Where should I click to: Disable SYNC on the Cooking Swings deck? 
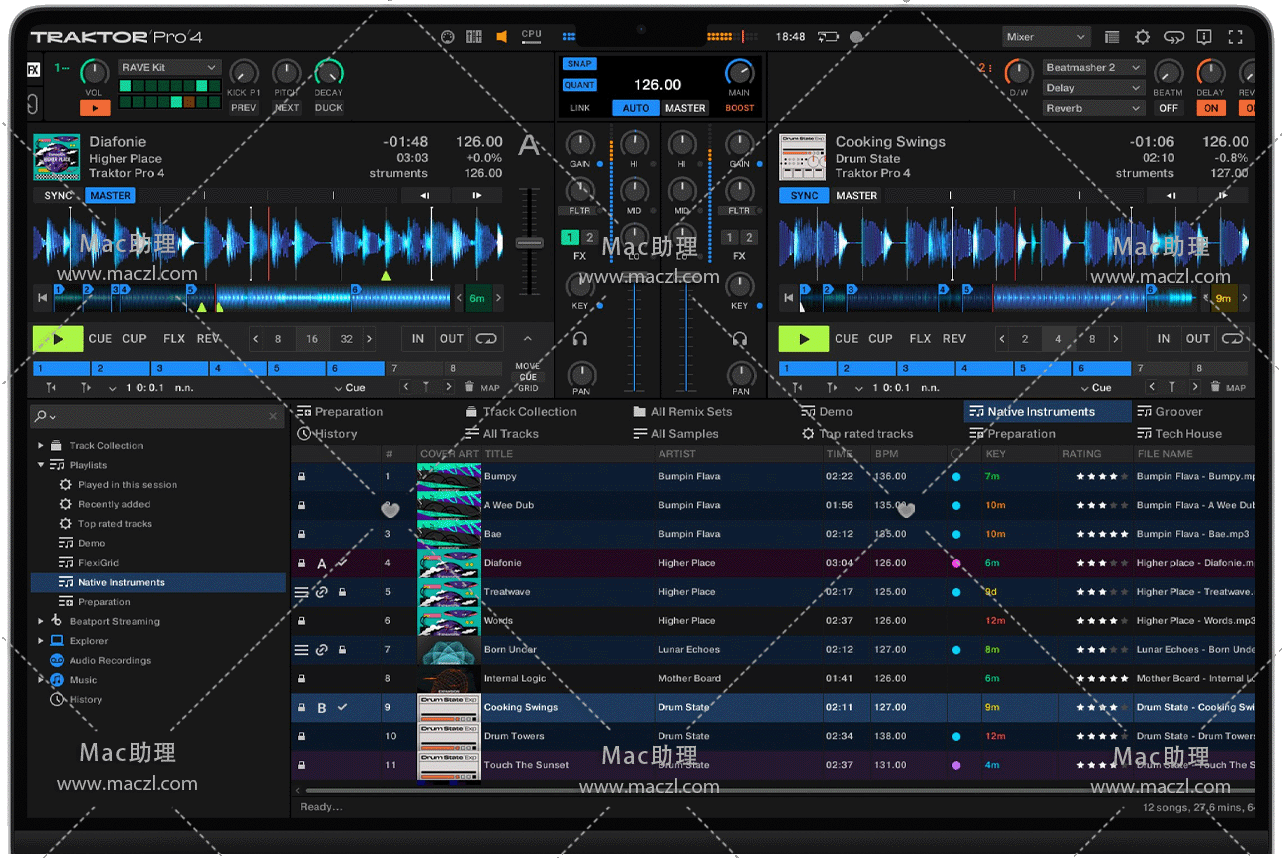(804, 196)
